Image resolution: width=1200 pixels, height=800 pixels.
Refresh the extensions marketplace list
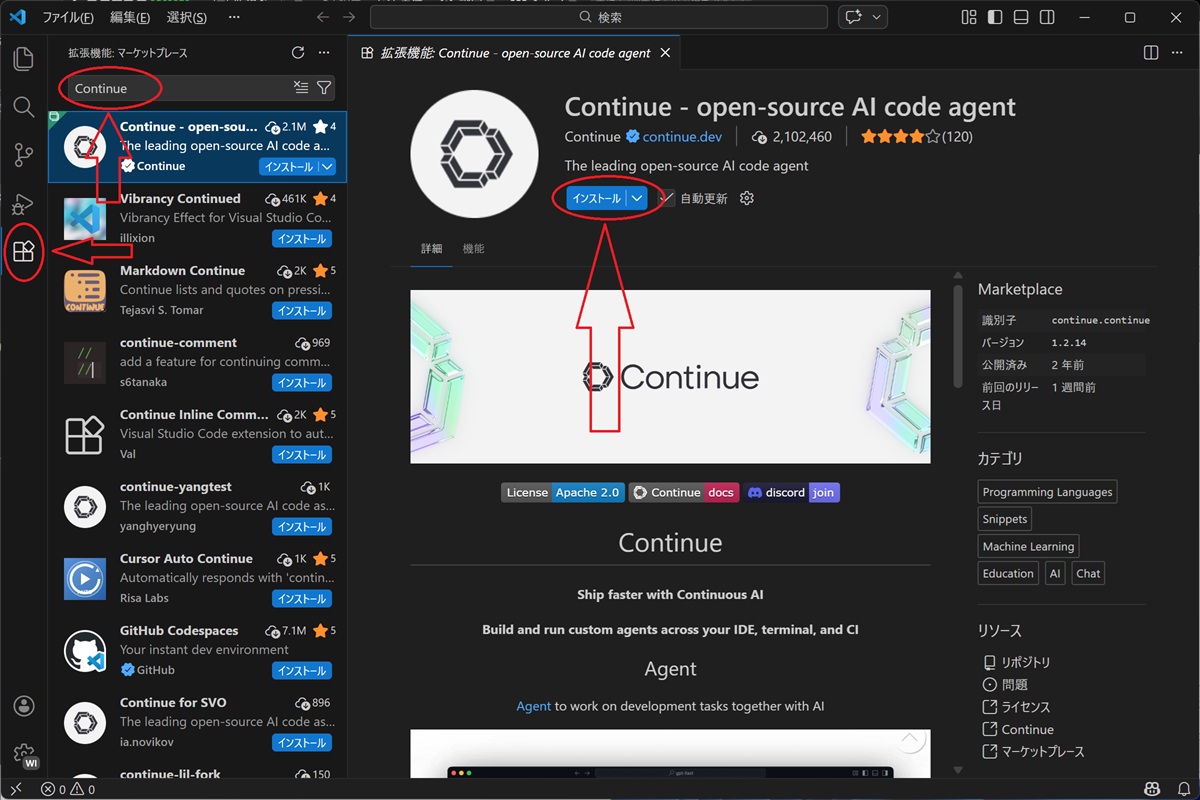297,53
